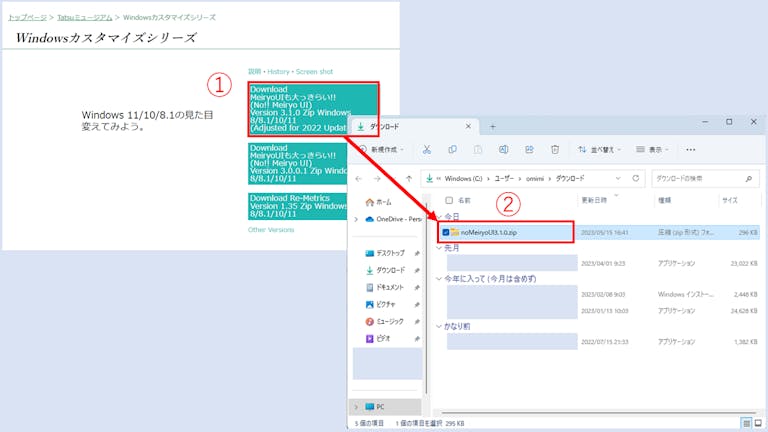This screenshot has height=432, width=768.
Task: Switch to large thumbnails view icon in status bar
Action: coord(758,423)
